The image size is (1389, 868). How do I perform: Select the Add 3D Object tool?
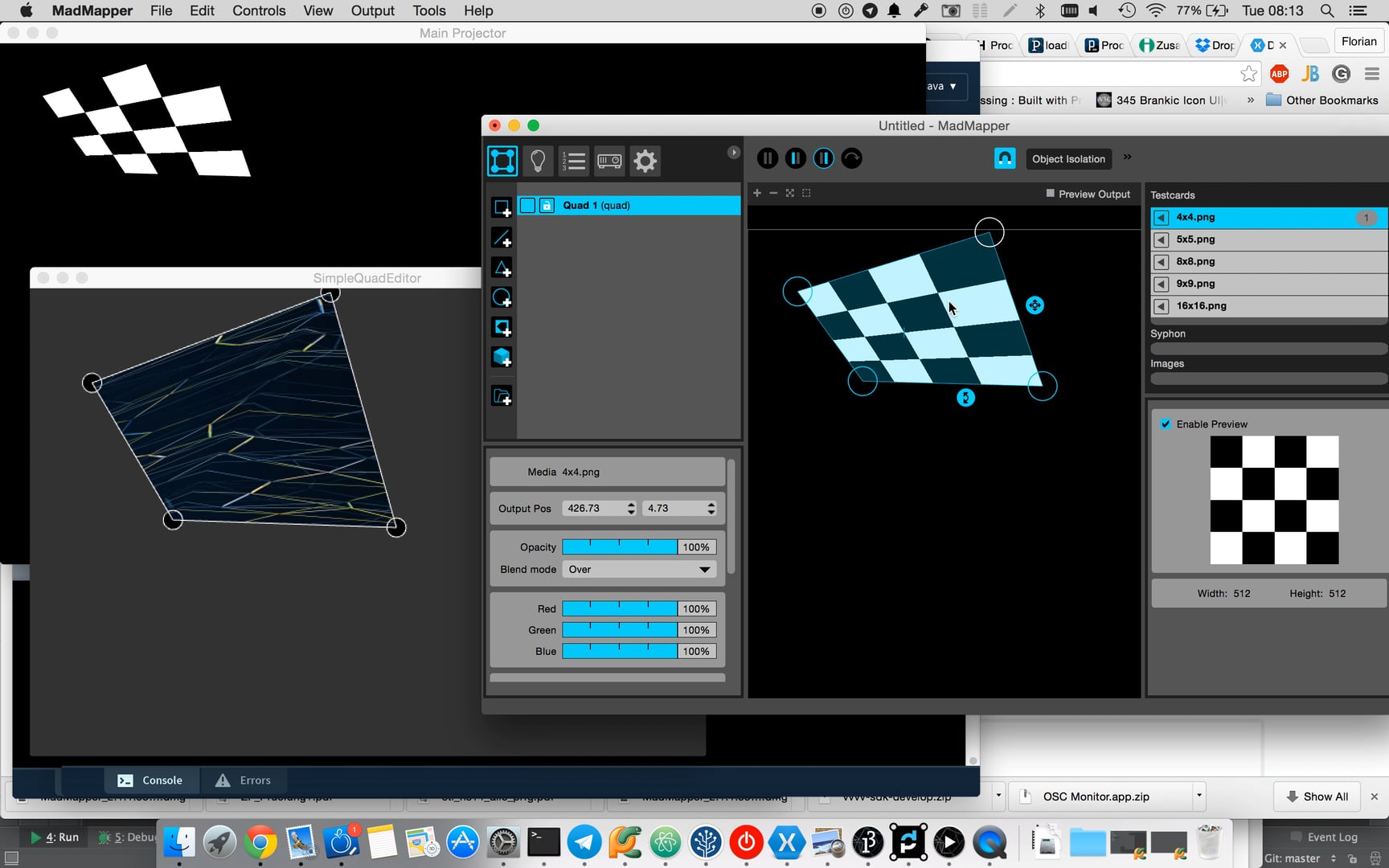coord(502,357)
